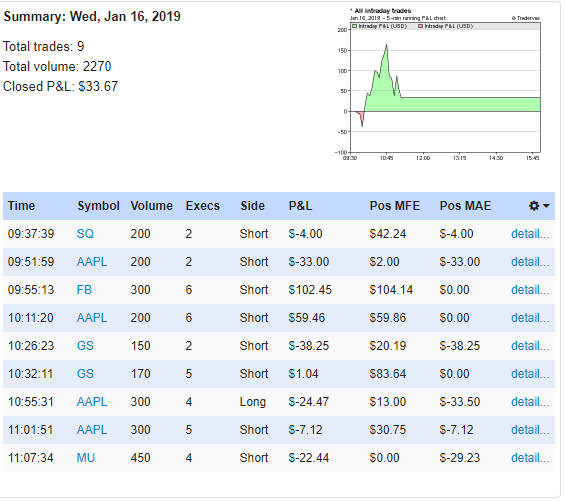Click the Pos MAE column header

pyautogui.click(x=465, y=206)
